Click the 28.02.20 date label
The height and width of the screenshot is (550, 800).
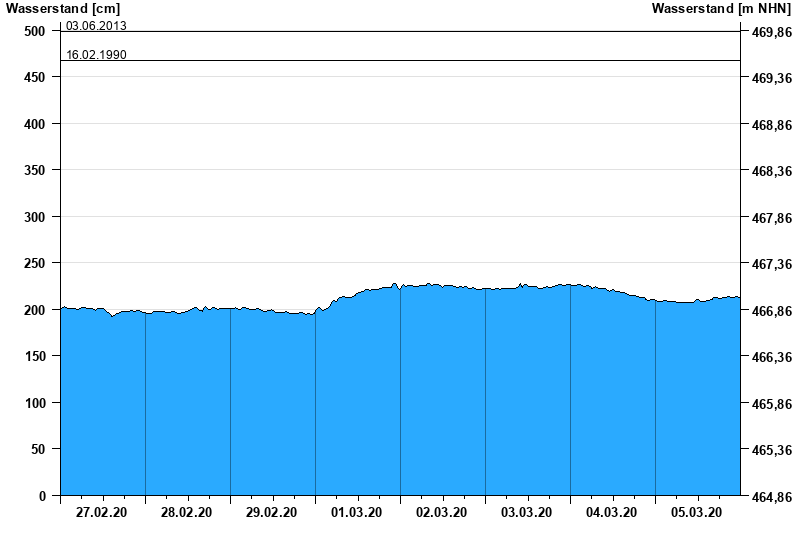coord(187,513)
